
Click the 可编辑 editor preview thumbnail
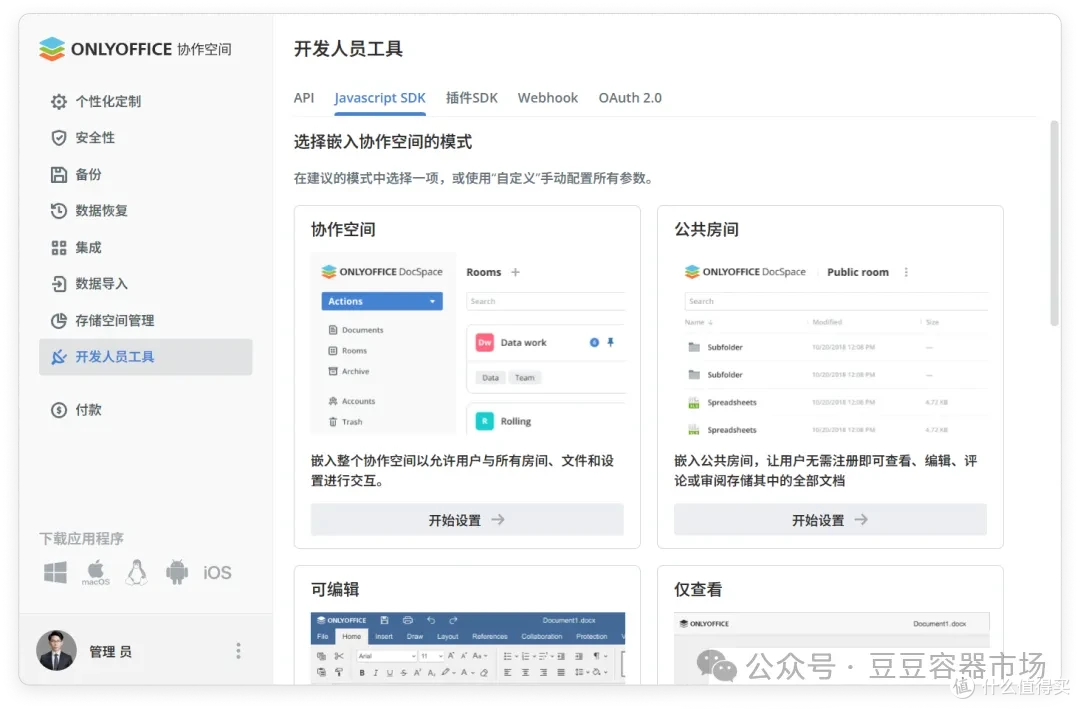click(x=468, y=648)
